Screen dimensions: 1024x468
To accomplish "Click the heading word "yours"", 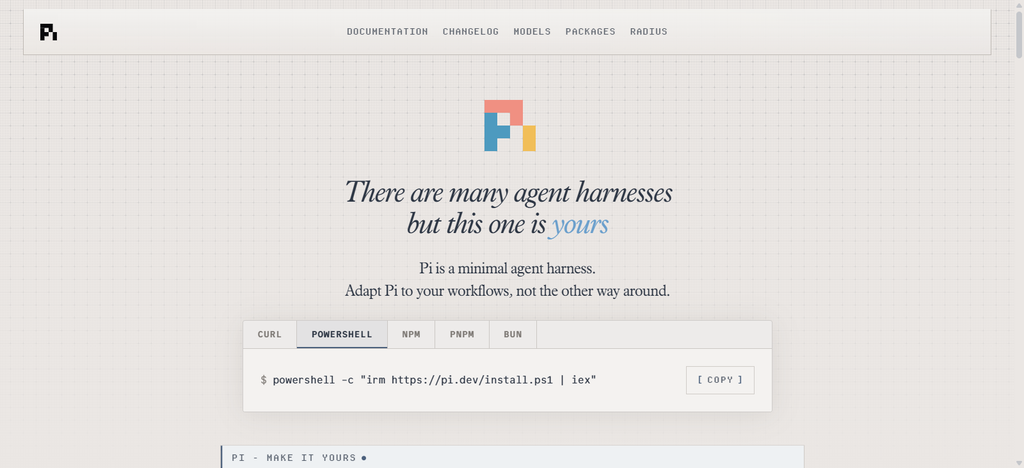I will point(579,225).
